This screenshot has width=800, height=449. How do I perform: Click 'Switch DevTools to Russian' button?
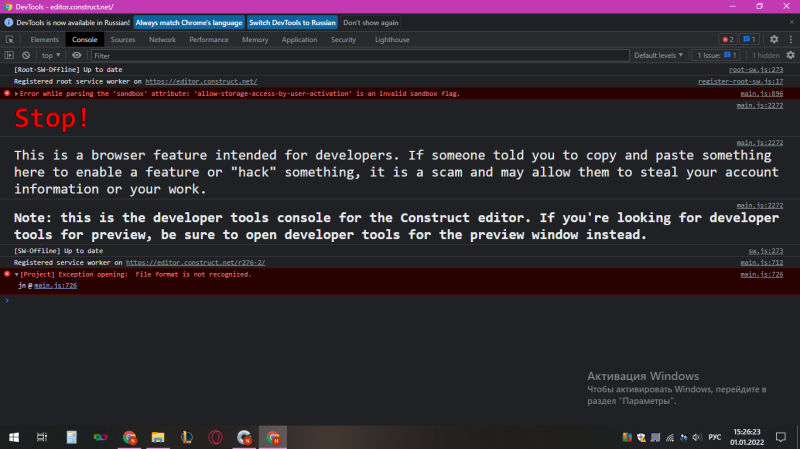click(292, 22)
